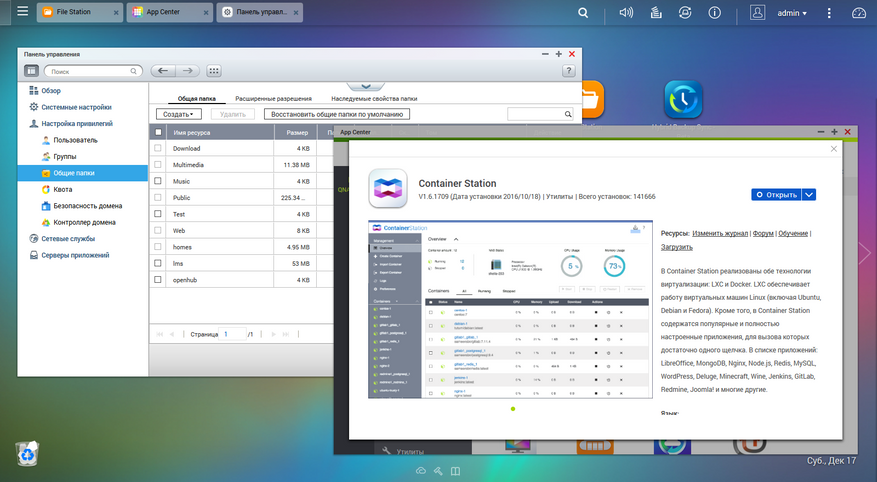
Task: Select Пользователь in sidebar
Action: (76, 140)
